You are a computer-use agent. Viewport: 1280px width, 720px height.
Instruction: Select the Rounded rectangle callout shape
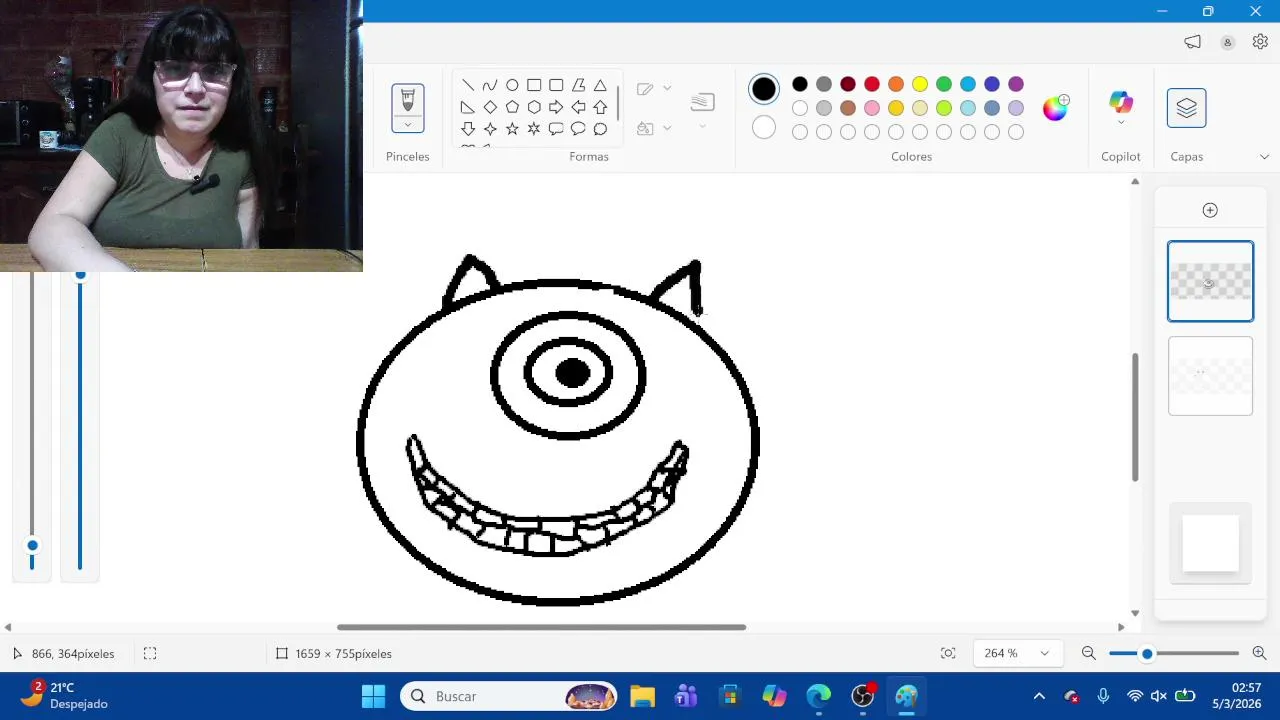(x=556, y=129)
